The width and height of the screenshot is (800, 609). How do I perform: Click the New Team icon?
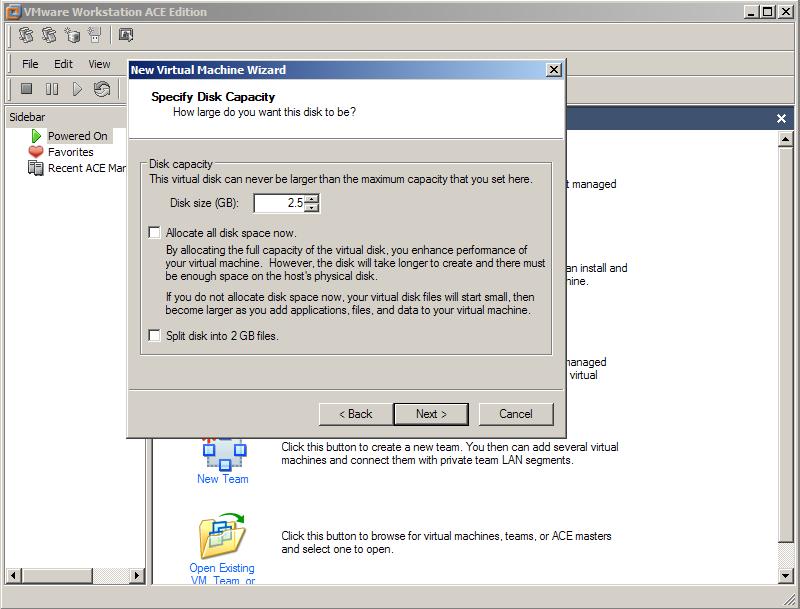(x=223, y=453)
